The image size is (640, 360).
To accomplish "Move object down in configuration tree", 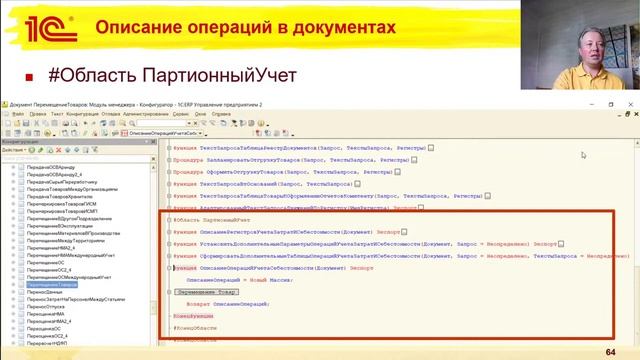I will [x=76, y=150].
